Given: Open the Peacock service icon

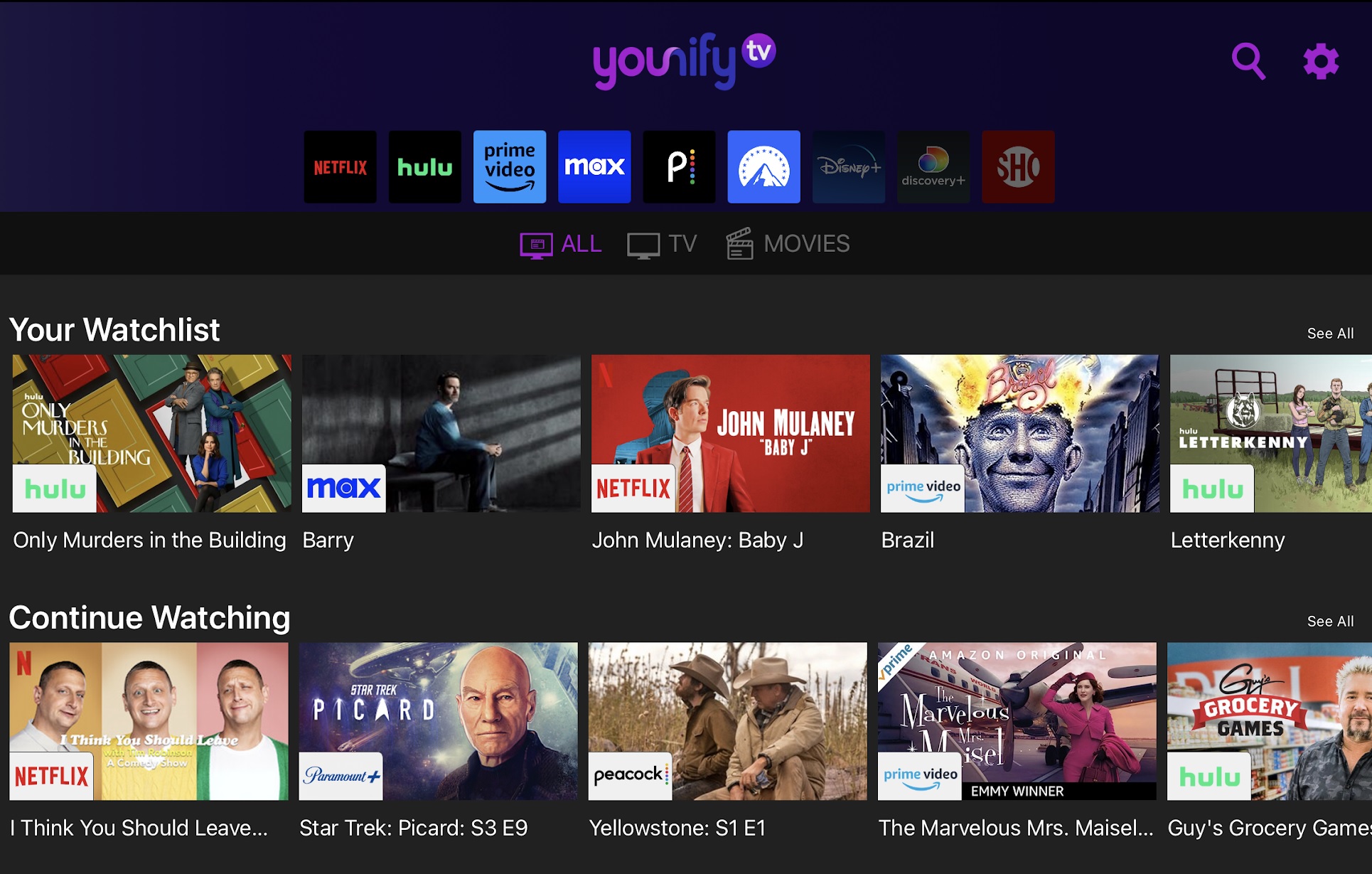Looking at the screenshot, I should coord(678,166).
